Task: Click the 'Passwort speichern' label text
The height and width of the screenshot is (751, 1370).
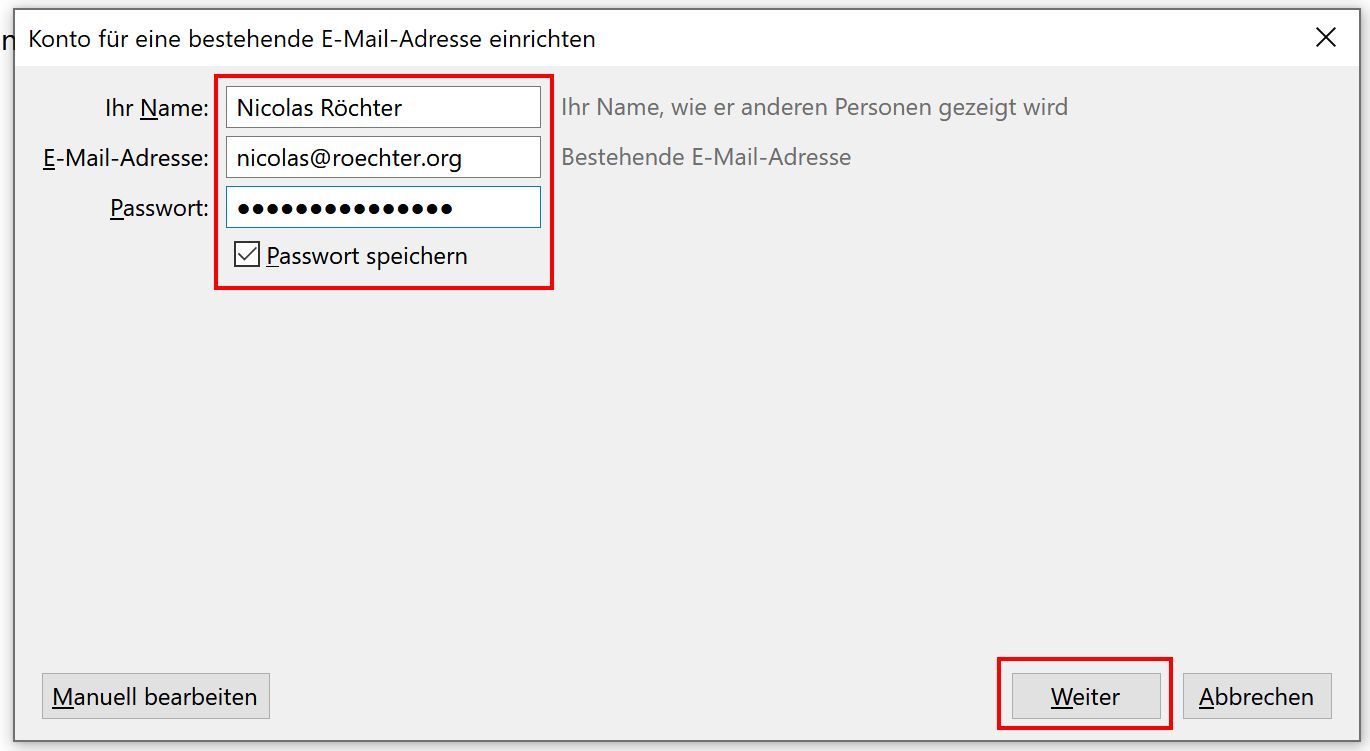Action: pyautogui.click(x=367, y=256)
